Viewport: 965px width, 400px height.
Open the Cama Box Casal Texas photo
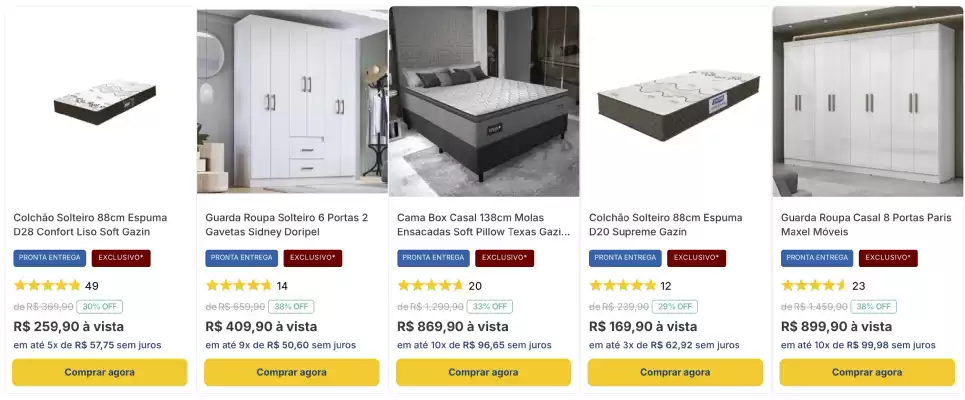[484, 102]
